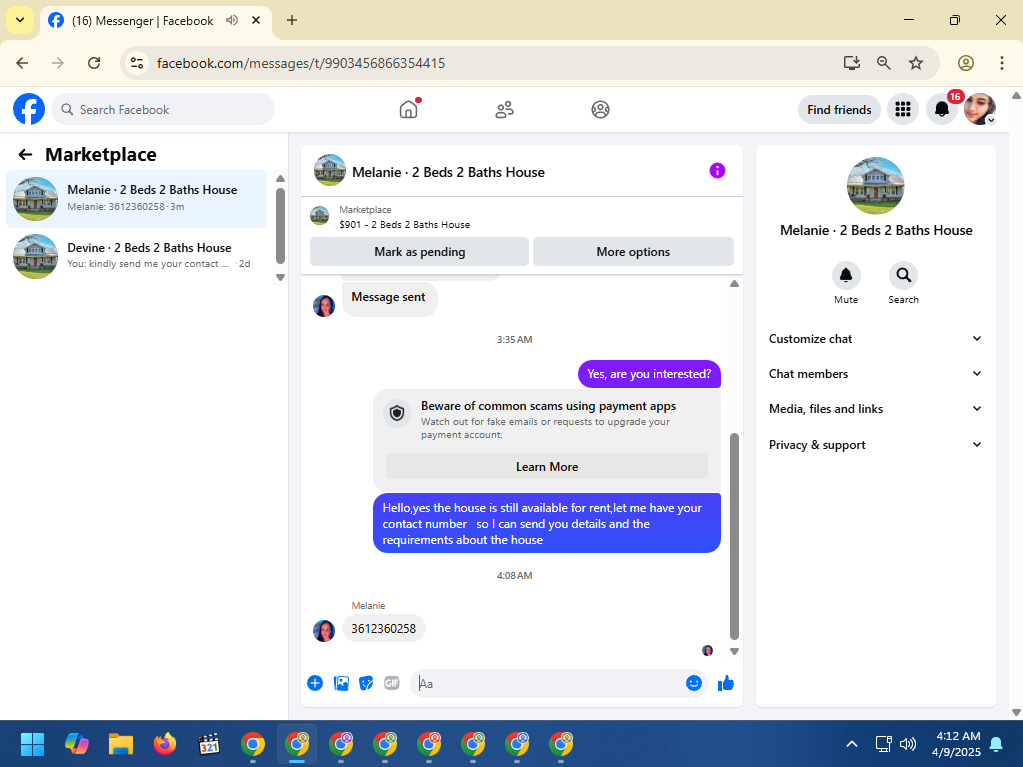The image size is (1023, 767).
Task: Open the emoji picker in the message box
Action: [x=694, y=683]
